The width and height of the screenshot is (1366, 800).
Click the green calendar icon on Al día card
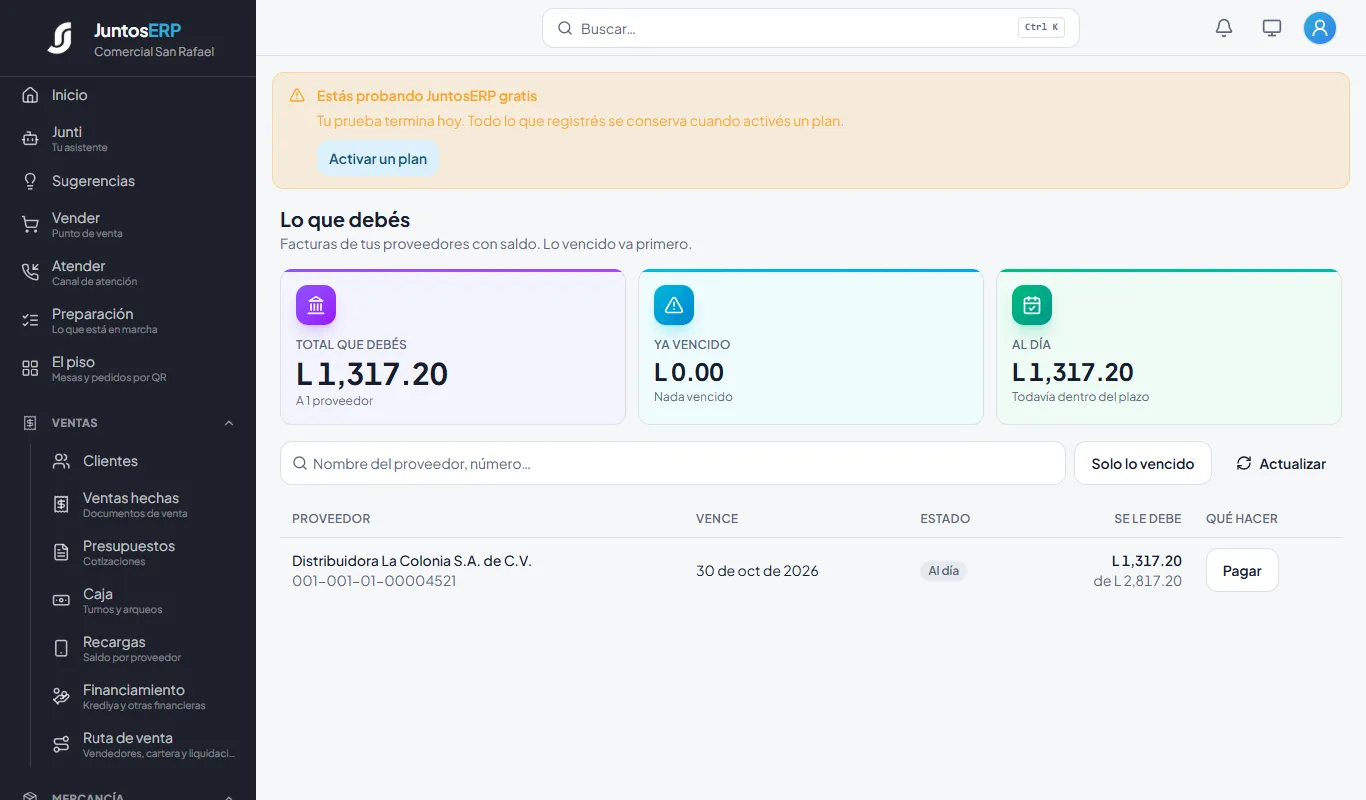click(1032, 305)
